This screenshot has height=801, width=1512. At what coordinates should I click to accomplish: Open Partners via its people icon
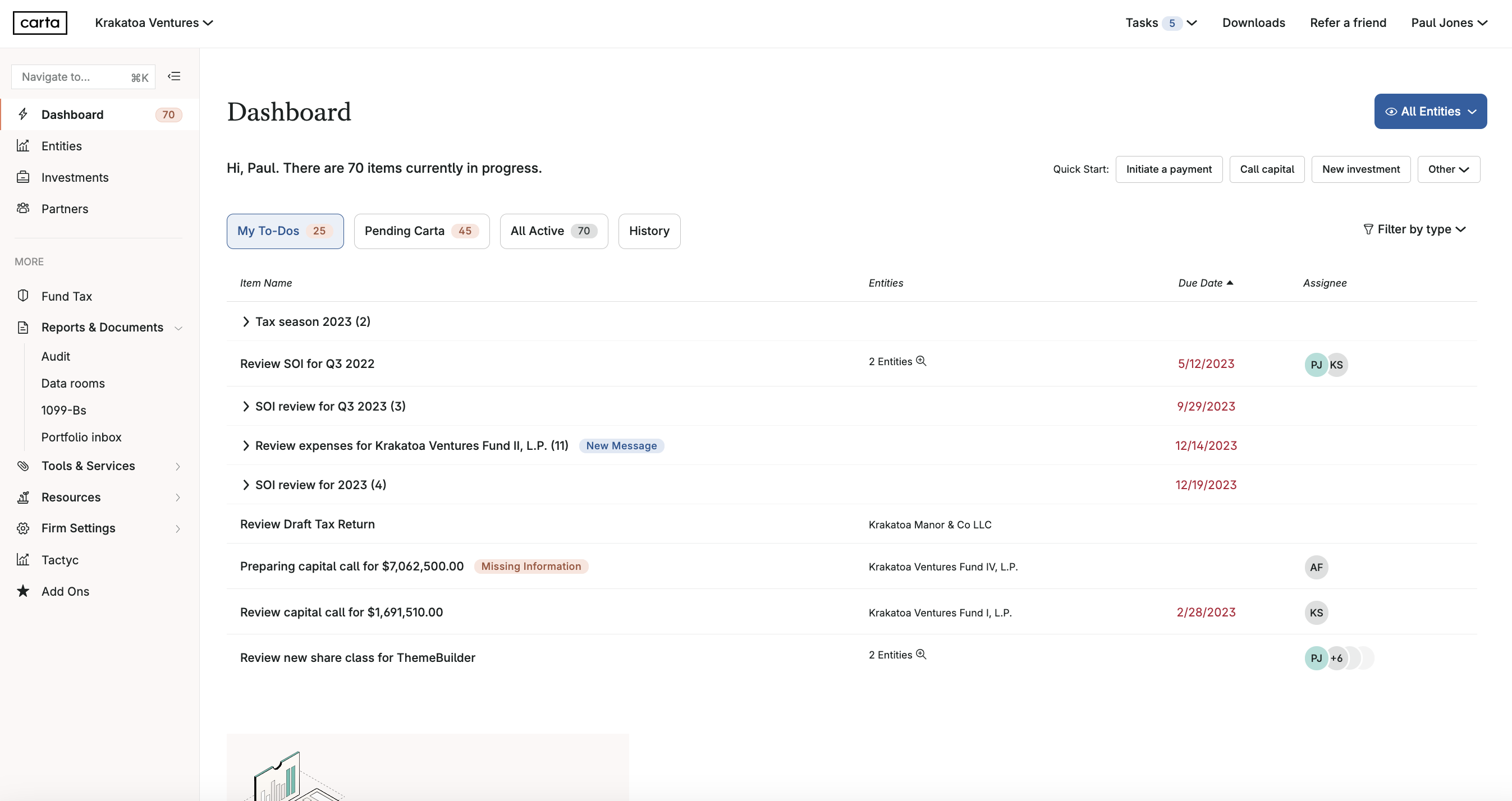(x=23, y=208)
